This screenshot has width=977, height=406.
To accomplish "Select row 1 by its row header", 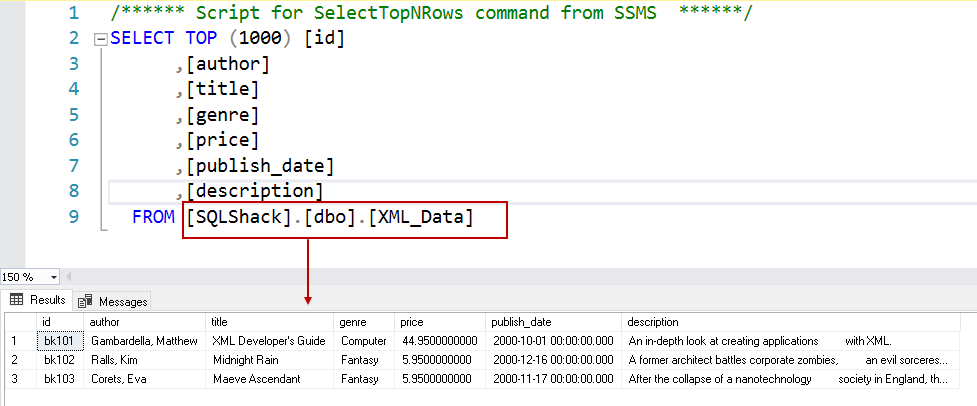I will pyautogui.click(x=17, y=341).
